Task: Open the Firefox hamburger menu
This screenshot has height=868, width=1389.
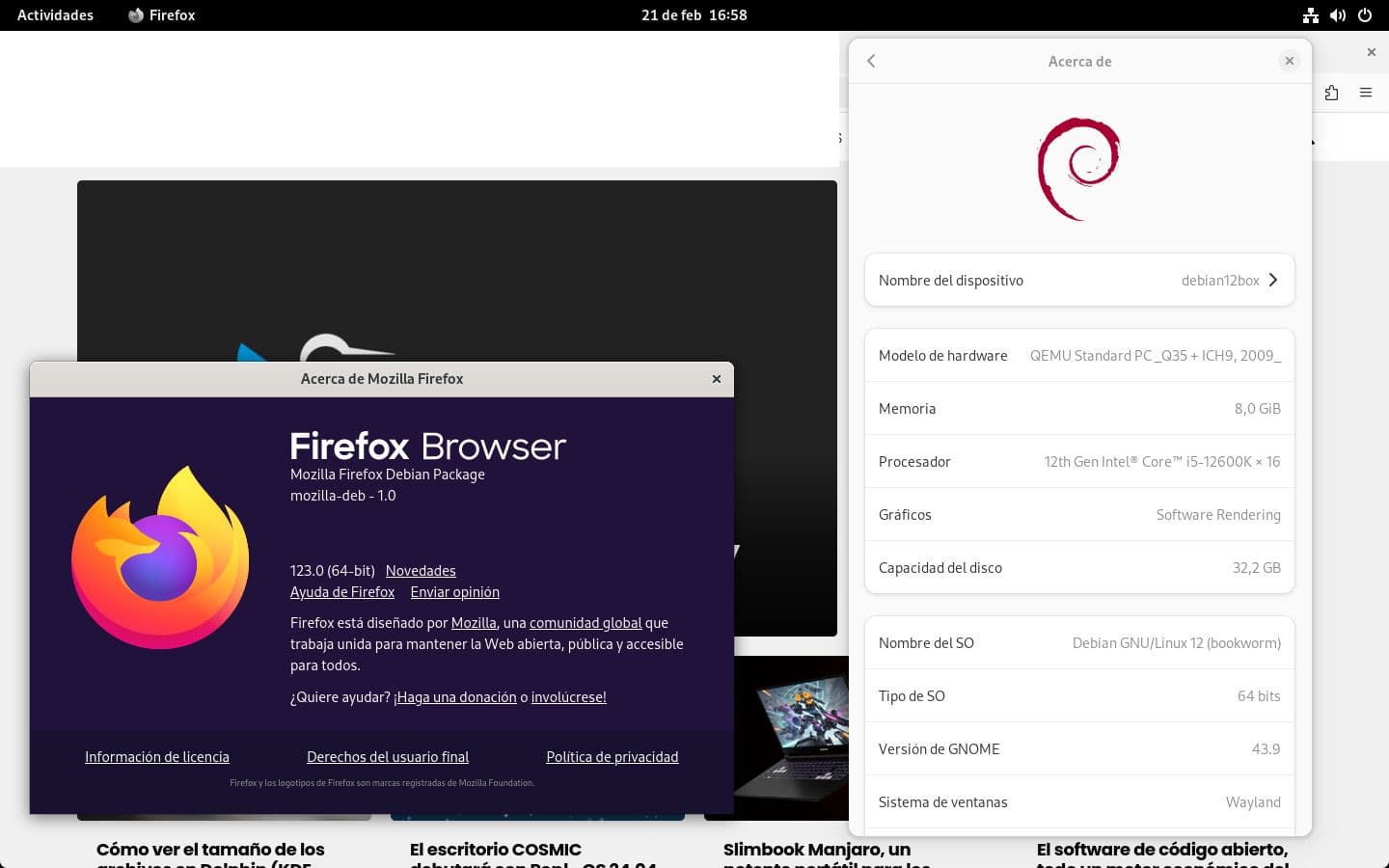Action: (x=1366, y=93)
